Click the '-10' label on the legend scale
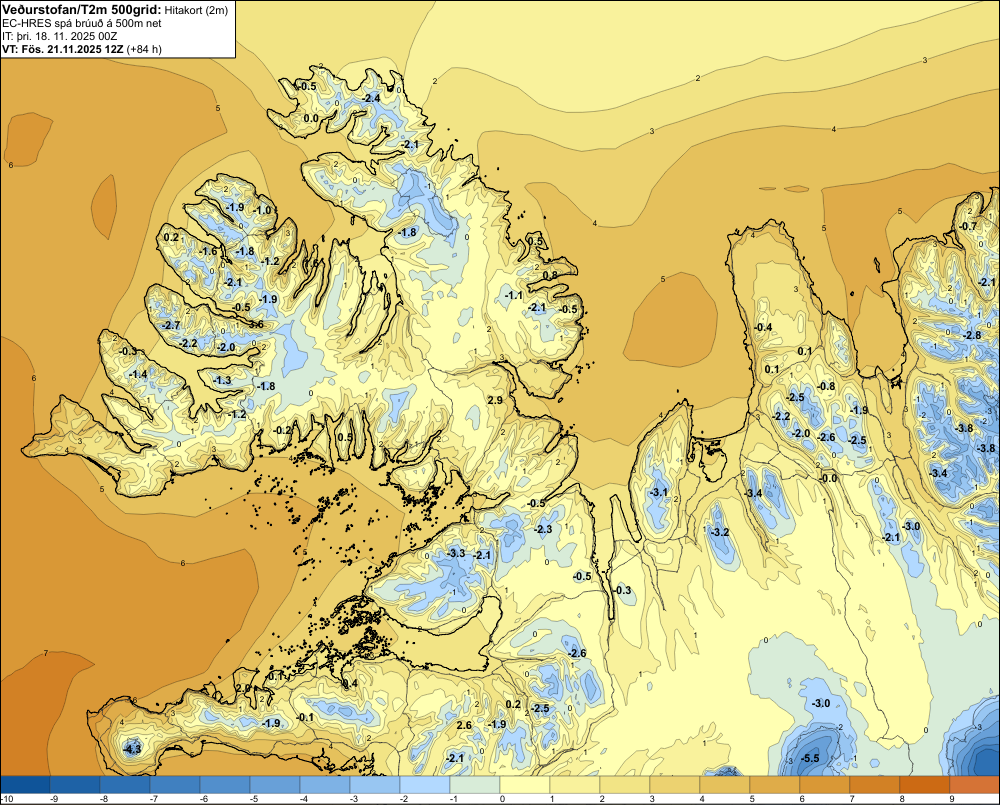The image size is (1000, 805). point(8,799)
